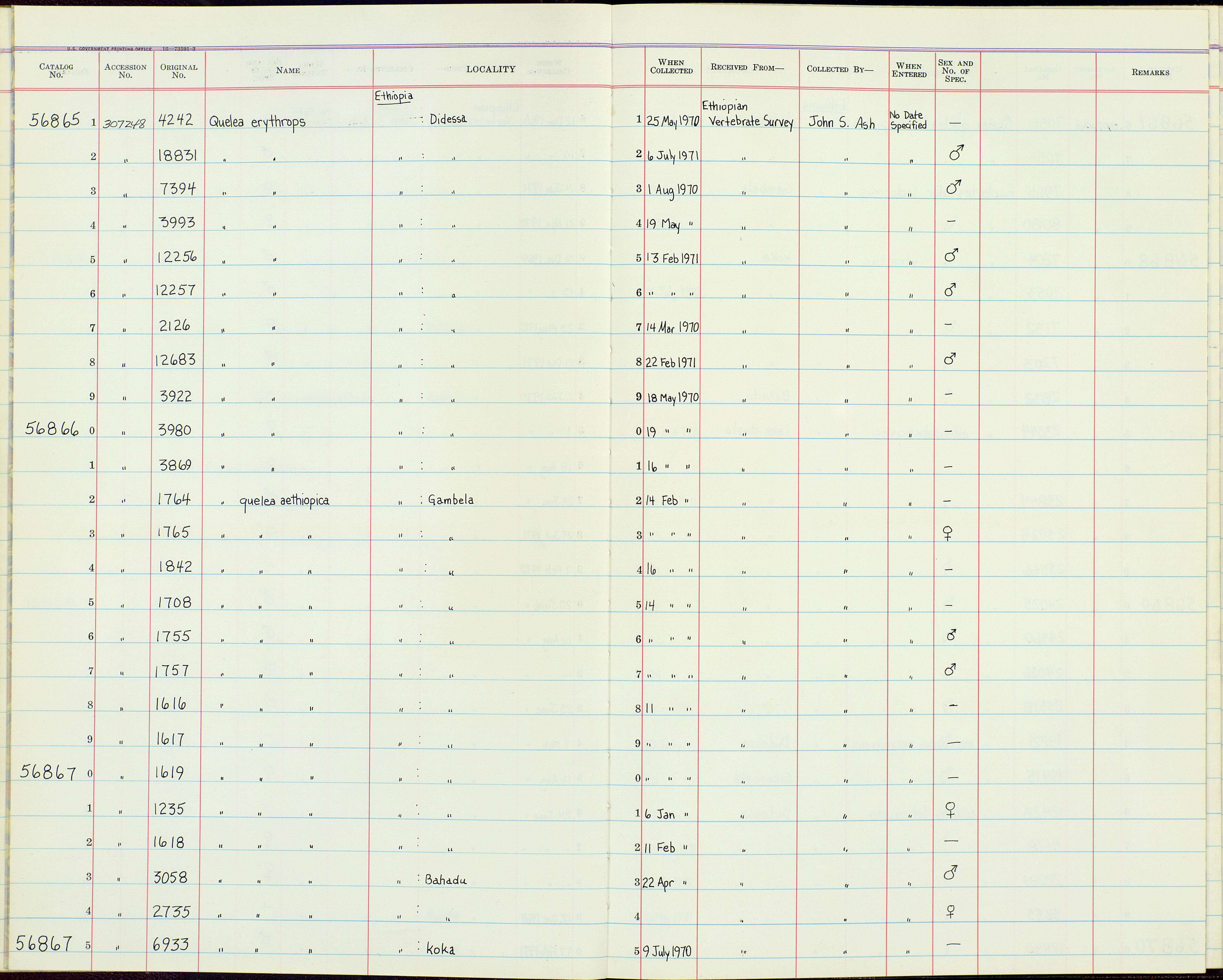Select original number 2126
This screenshot has height=980, width=1223.
click(x=175, y=325)
